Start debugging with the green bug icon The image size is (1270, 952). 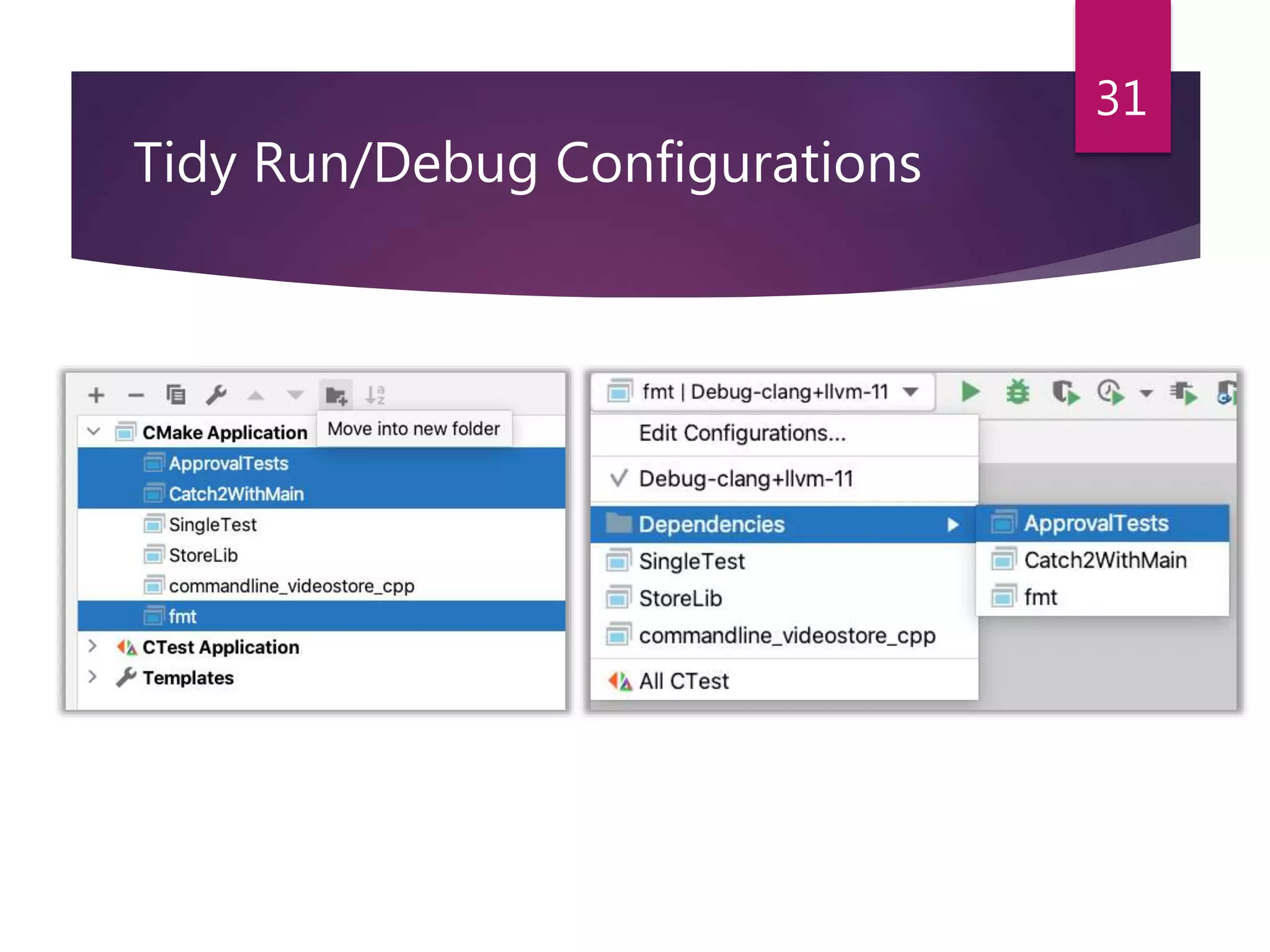point(1018,392)
